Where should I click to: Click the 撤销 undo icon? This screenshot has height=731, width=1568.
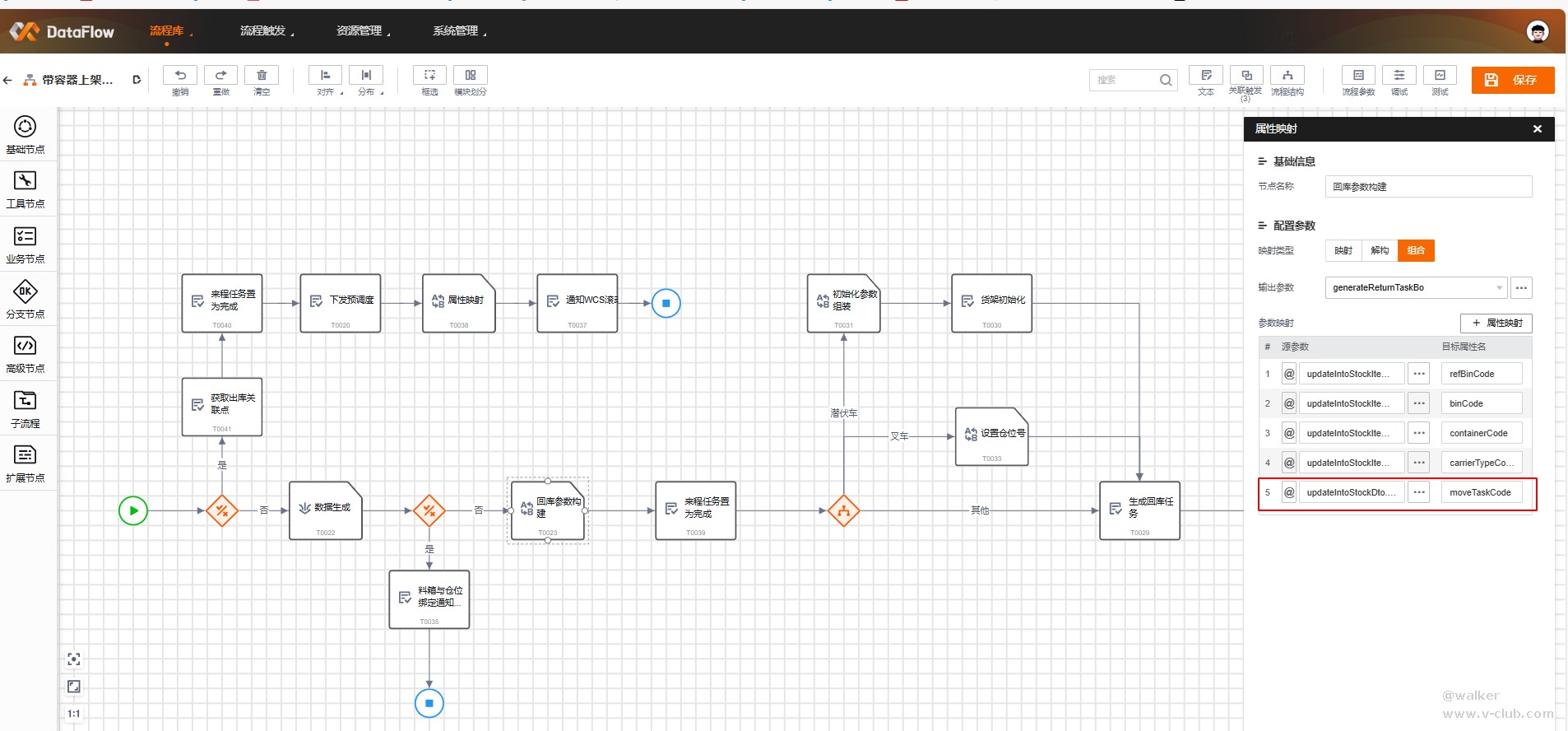click(x=180, y=75)
